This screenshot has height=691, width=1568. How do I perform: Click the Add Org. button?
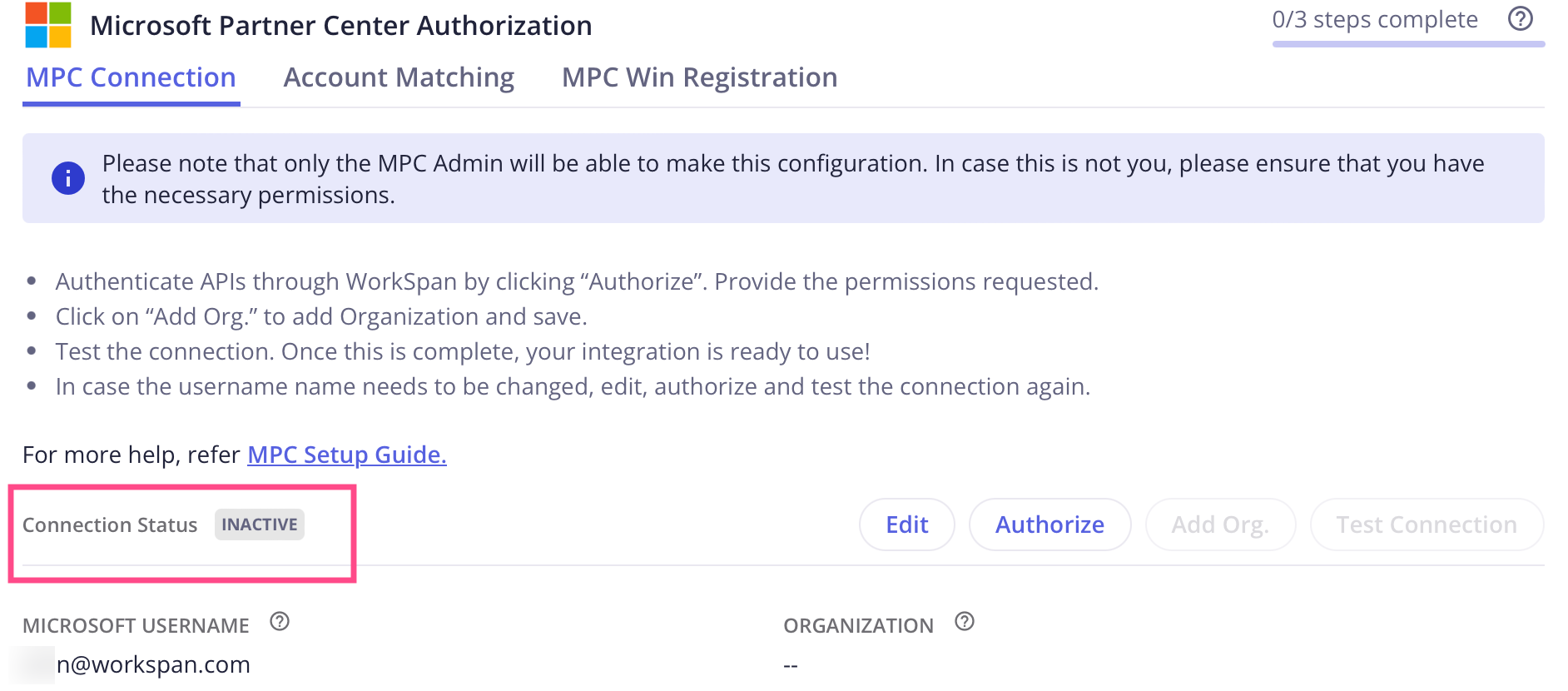pyautogui.click(x=1220, y=524)
